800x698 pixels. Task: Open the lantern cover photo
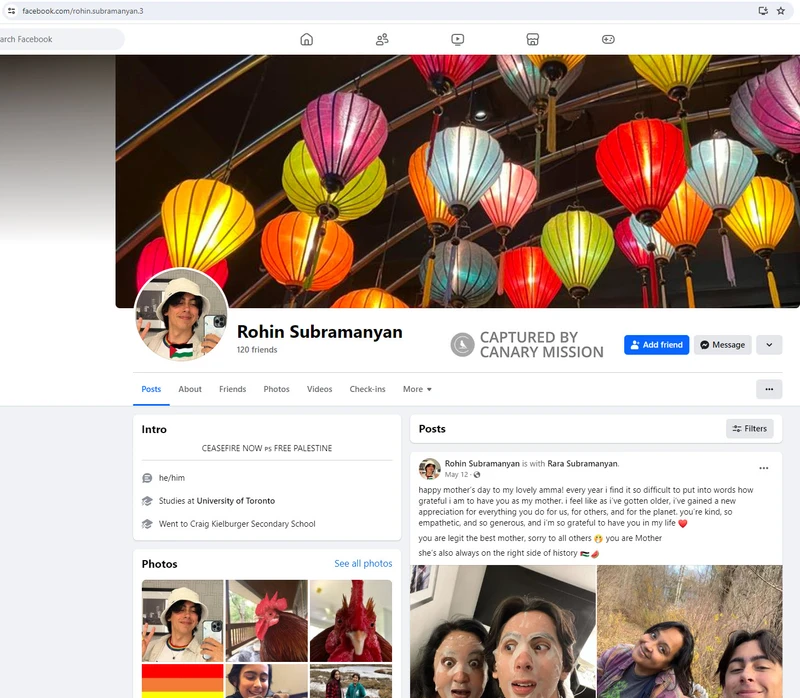tap(457, 181)
